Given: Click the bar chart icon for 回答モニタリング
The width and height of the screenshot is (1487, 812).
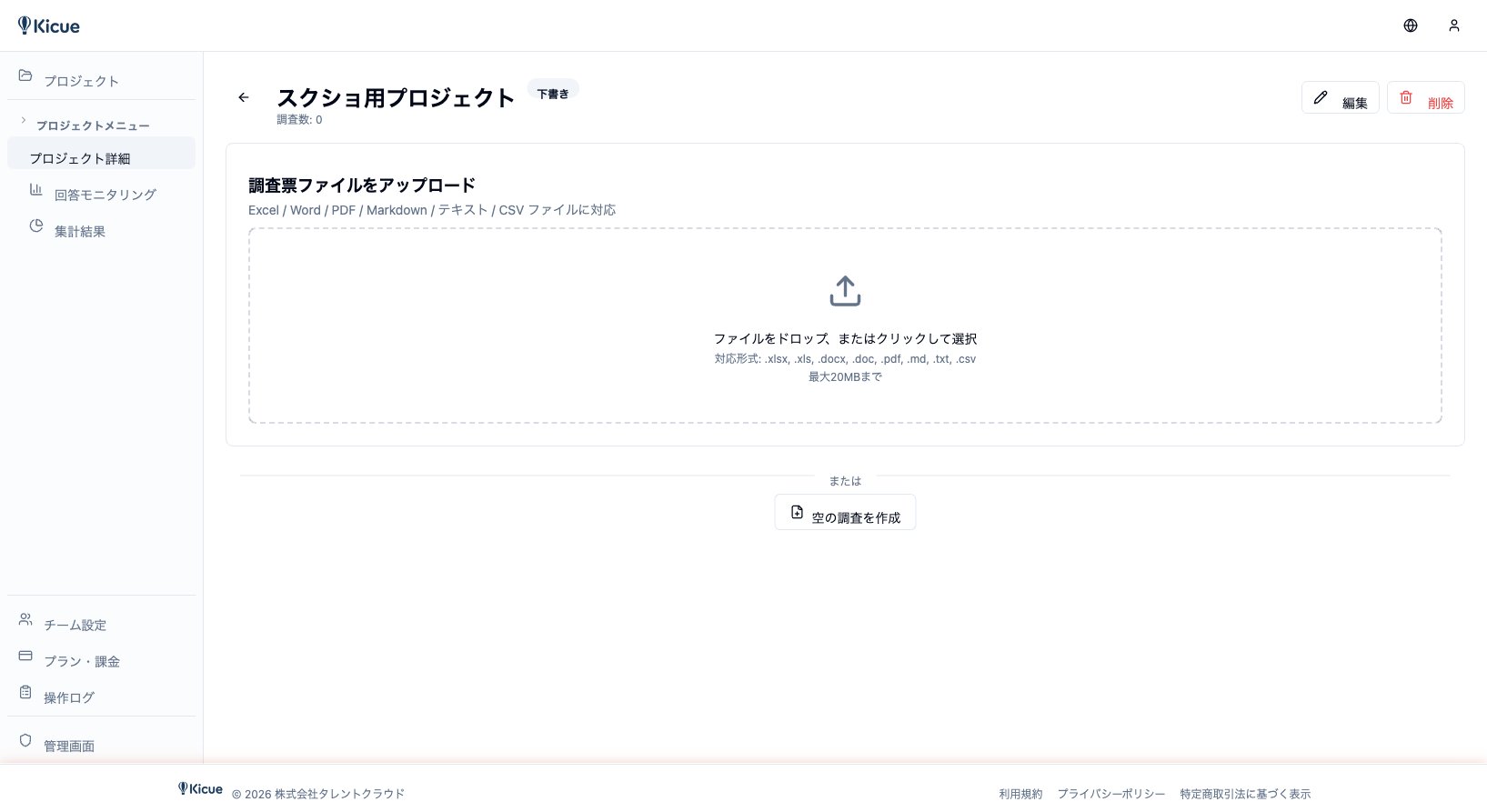Looking at the screenshot, I should click(36, 189).
